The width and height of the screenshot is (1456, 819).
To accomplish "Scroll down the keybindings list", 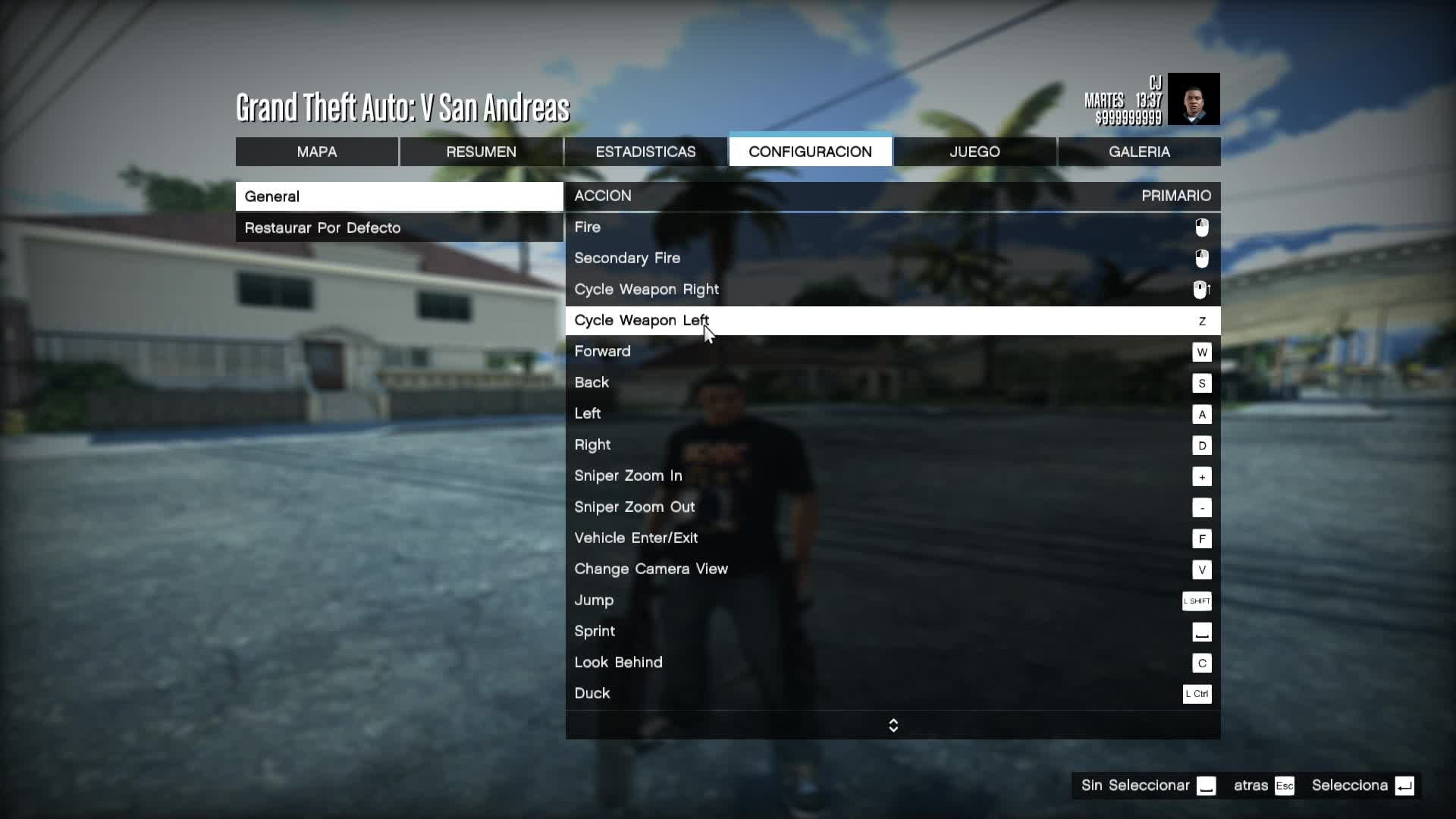I will pos(893,729).
